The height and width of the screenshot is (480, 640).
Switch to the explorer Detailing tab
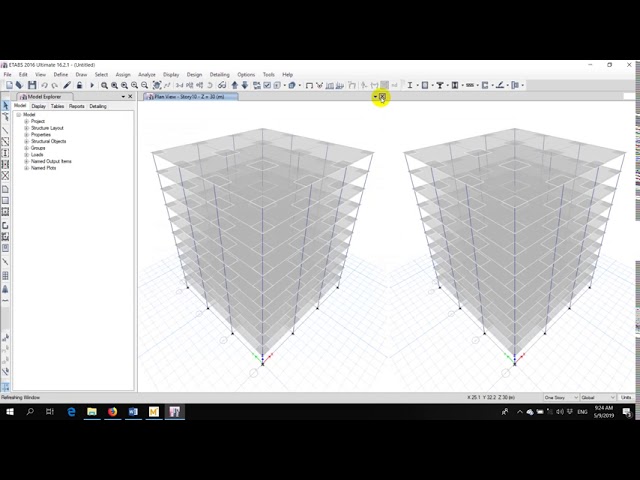pos(98,106)
